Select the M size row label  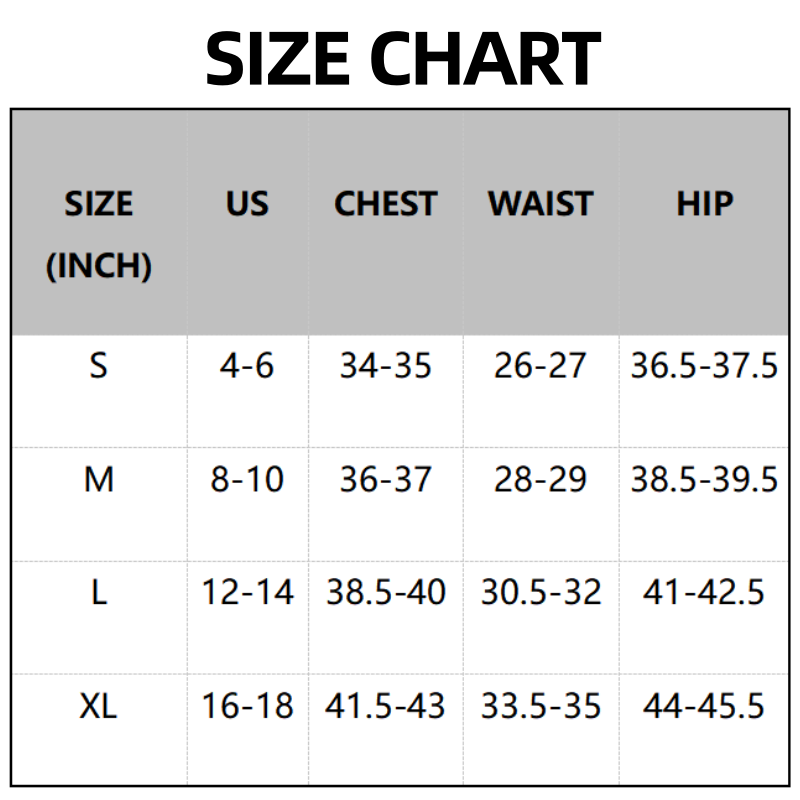98,480
